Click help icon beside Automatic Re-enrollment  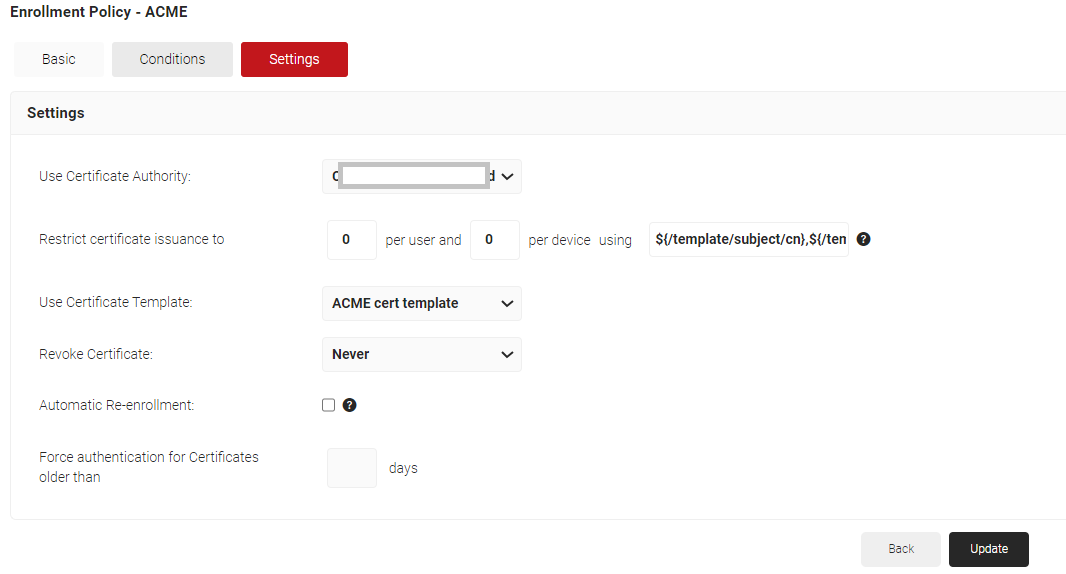click(350, 405)
